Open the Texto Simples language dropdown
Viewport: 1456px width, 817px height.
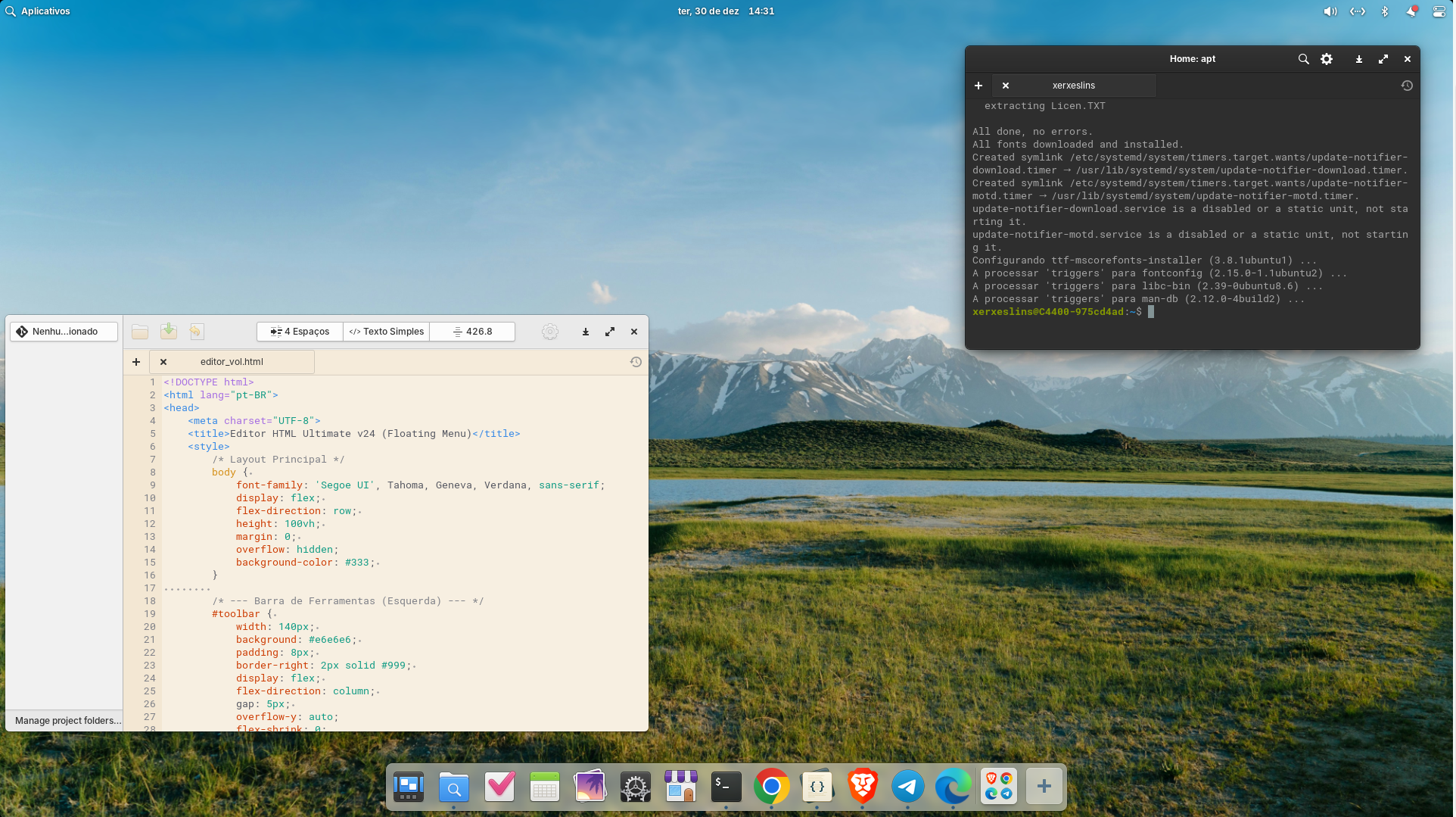387,332
